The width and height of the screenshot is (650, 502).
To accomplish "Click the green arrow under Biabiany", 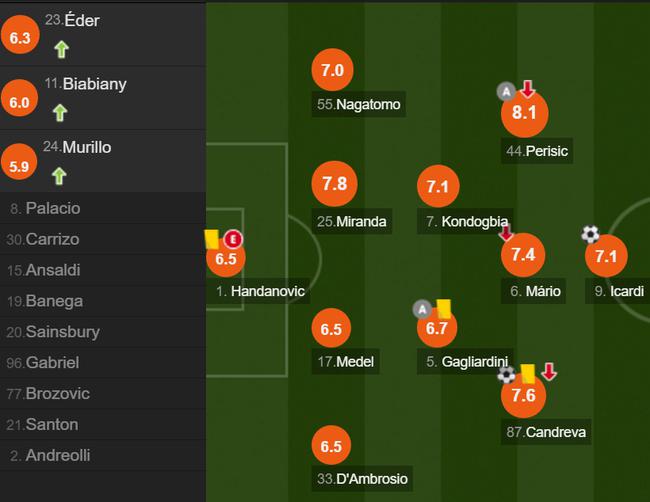I will click(60, 113).
